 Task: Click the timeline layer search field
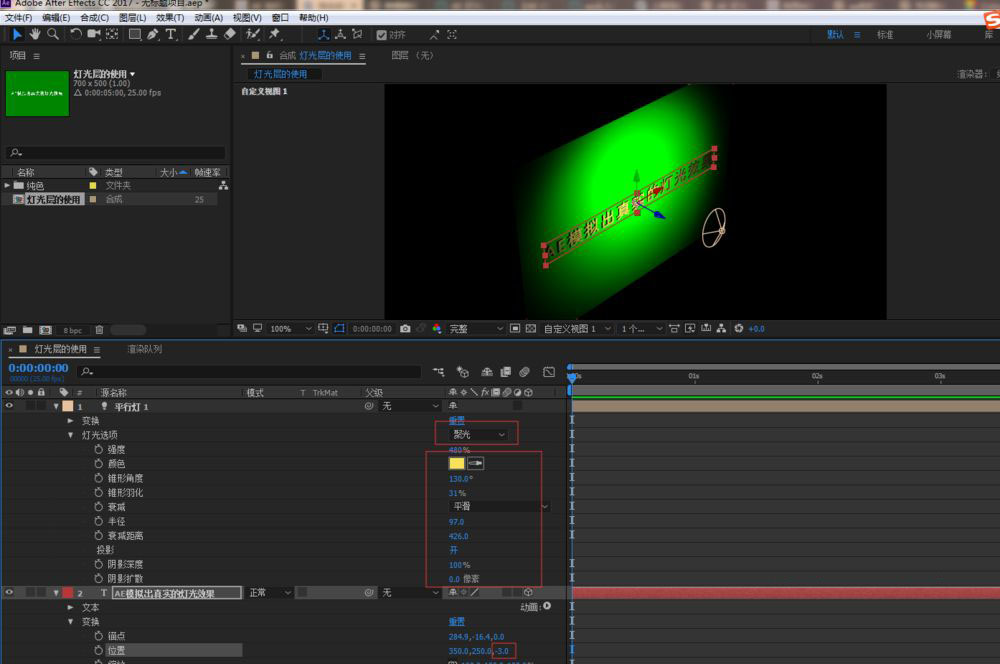point(250,372)
